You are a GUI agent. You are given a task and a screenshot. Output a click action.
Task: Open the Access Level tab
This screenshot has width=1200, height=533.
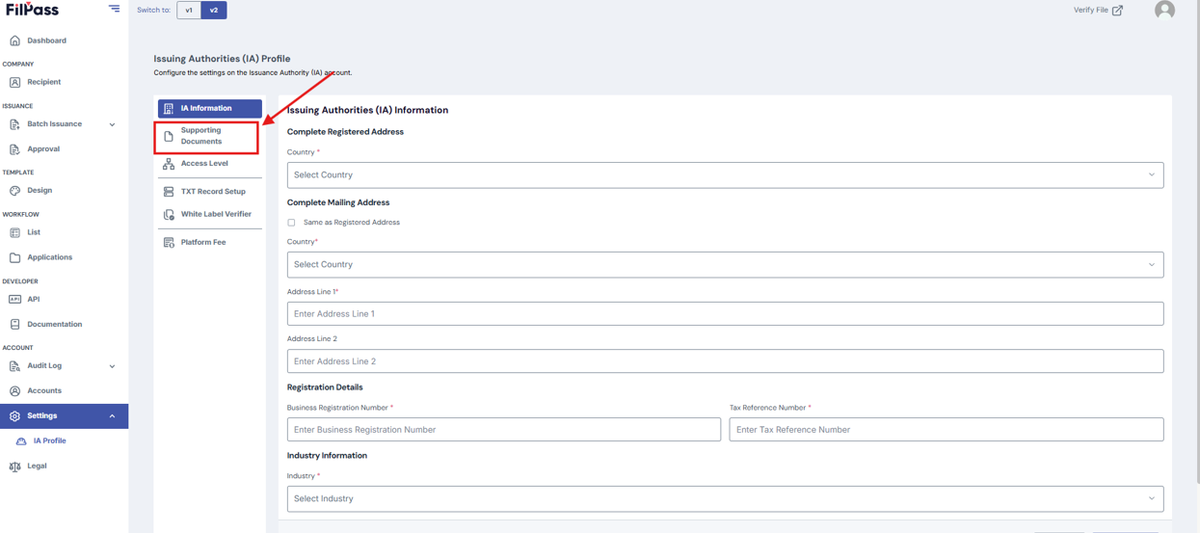tap(209, 163)
